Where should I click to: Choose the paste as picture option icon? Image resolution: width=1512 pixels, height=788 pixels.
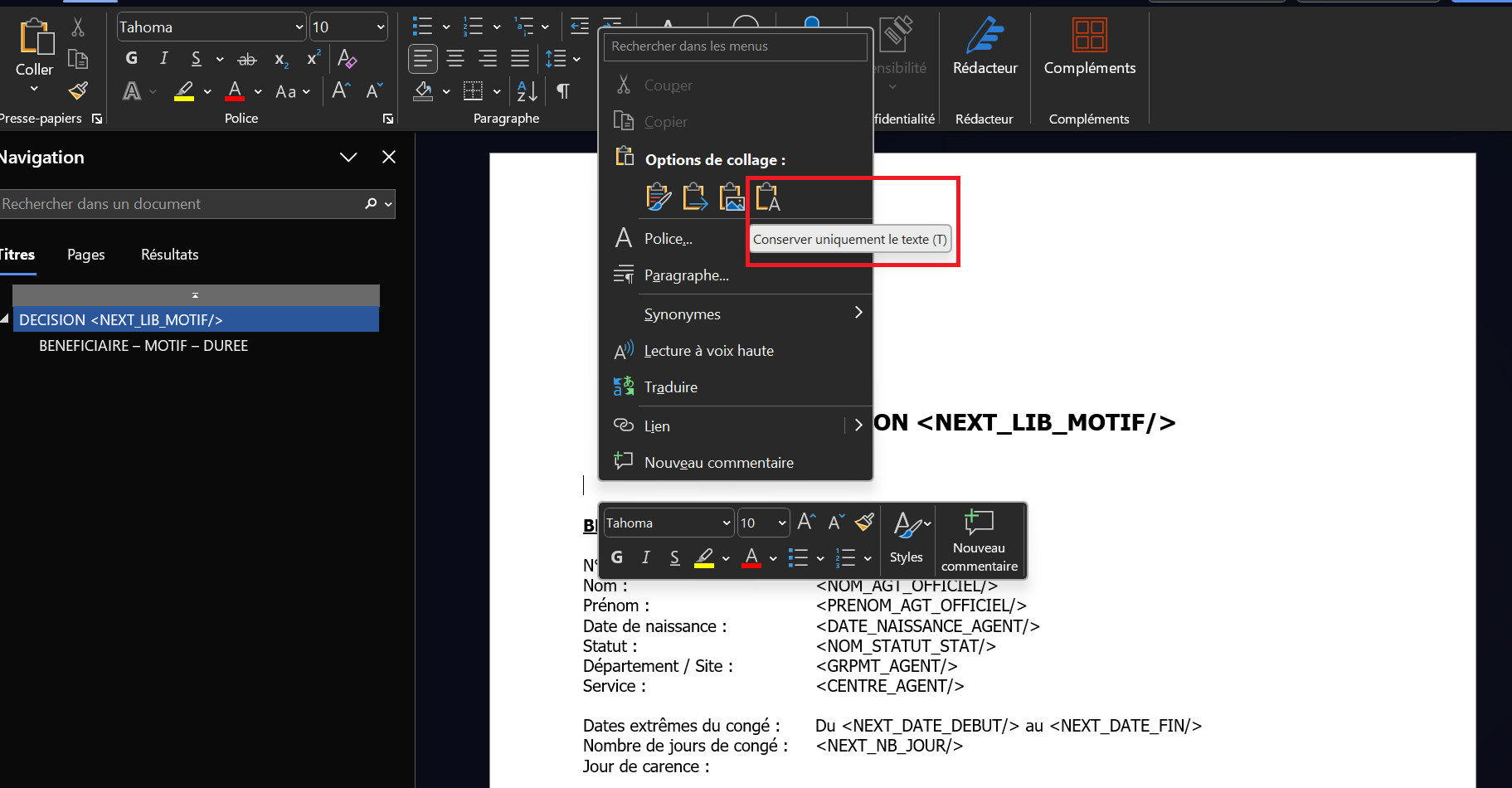[731, 197]
